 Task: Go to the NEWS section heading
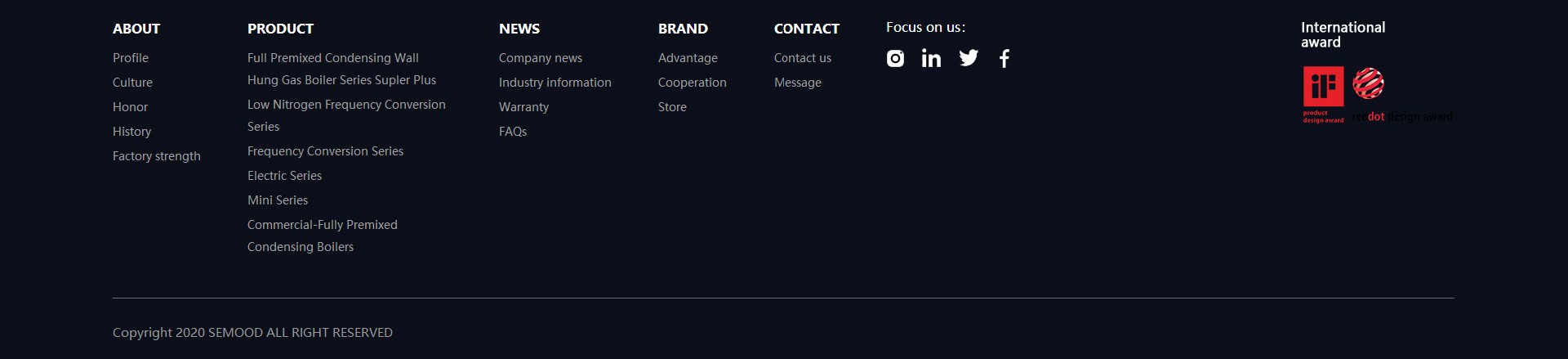click(519, 29)
